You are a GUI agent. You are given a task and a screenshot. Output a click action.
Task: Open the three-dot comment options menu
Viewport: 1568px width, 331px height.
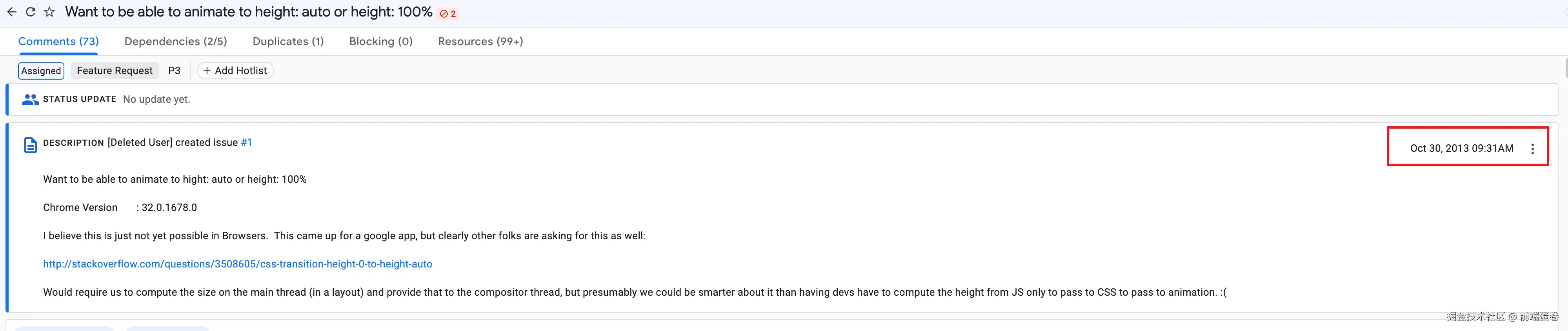[x=1532, y=149]
